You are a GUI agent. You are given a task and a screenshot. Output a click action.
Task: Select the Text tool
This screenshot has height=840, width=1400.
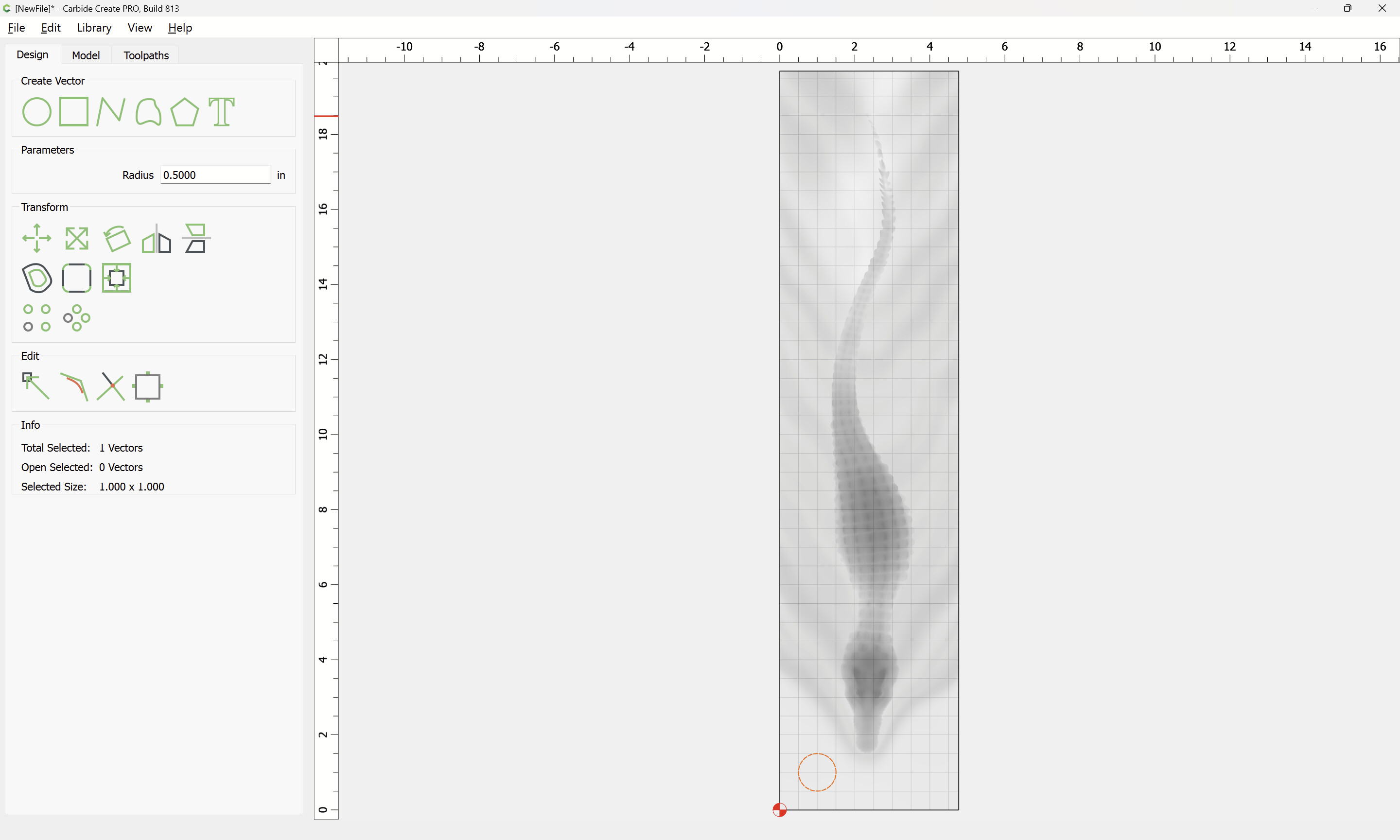(221, 111)
